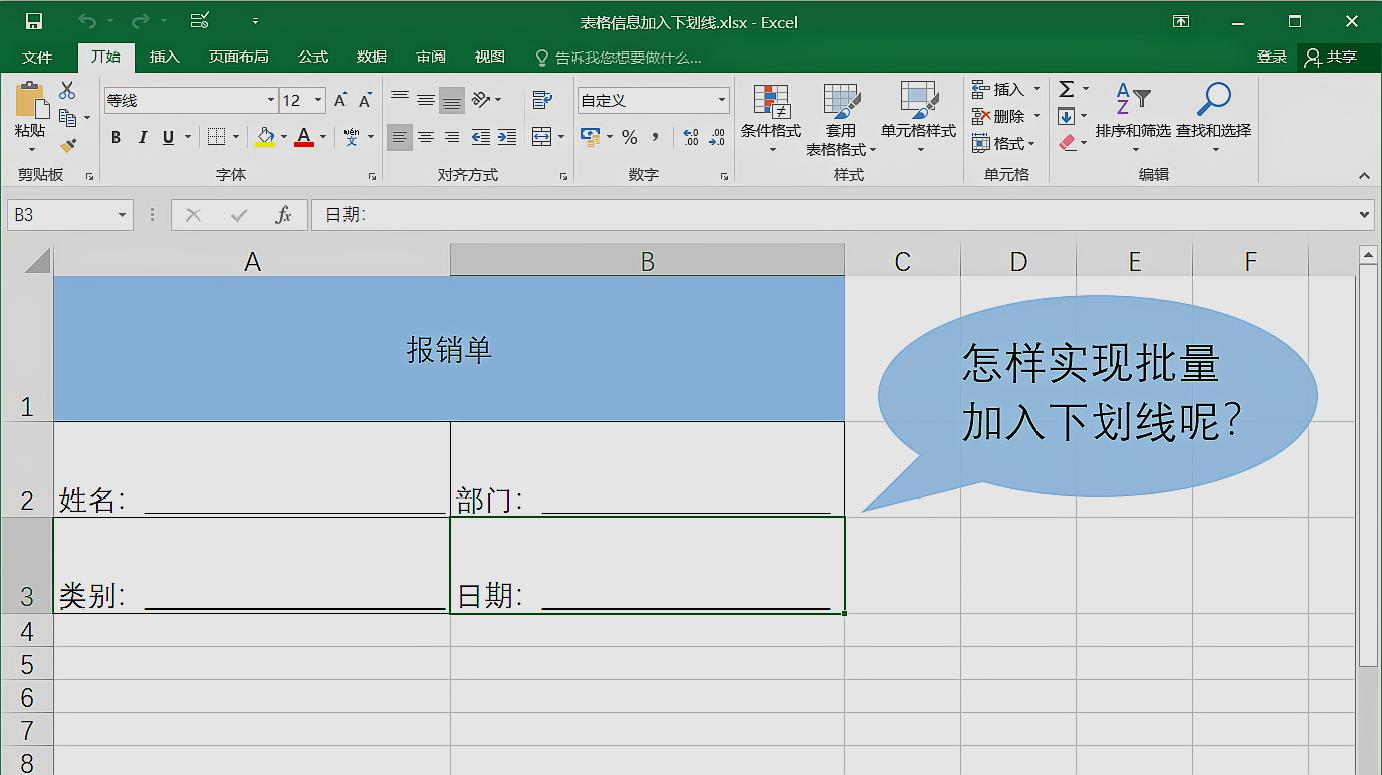Switch to the 视图 View tab
1382x775 pixels.
[490, 57]
